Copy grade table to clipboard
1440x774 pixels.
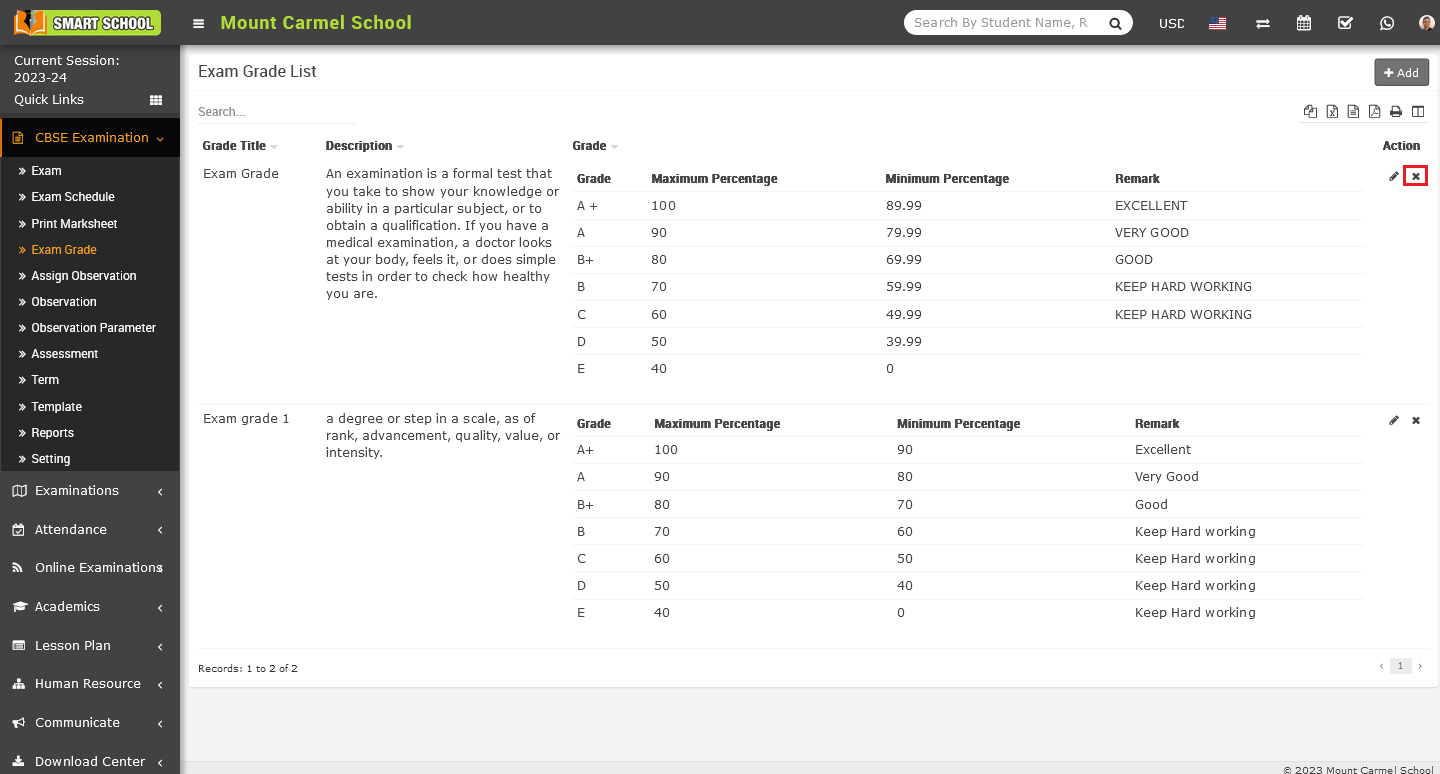click(x=1310, y=112)
